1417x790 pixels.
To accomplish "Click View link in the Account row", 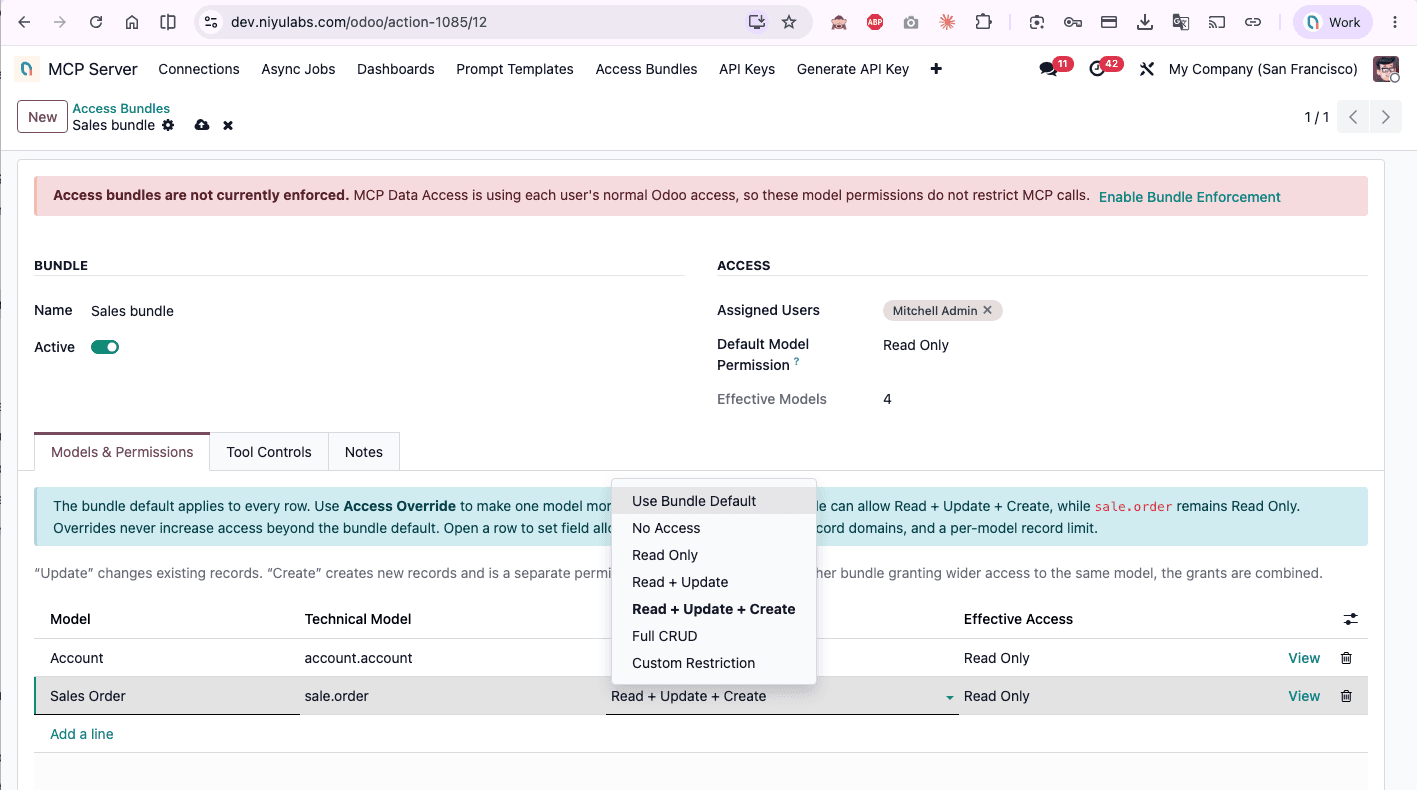I will (x=1304, y=658).
